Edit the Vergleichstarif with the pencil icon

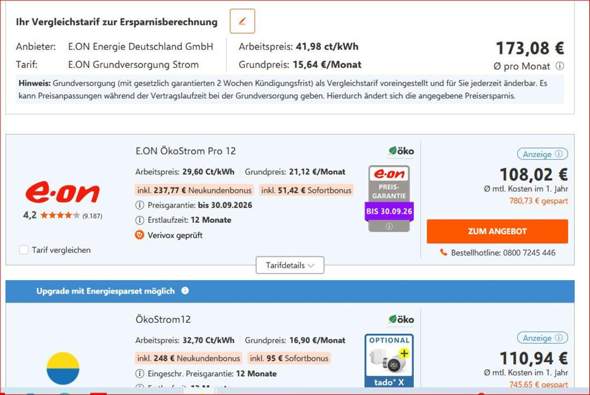pyautogui.click(x=242, y=21)
